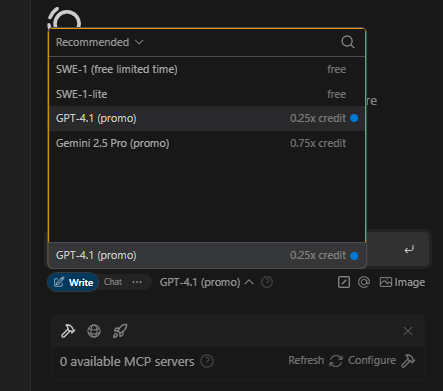Switch to Chat mode

coord(113,282)
